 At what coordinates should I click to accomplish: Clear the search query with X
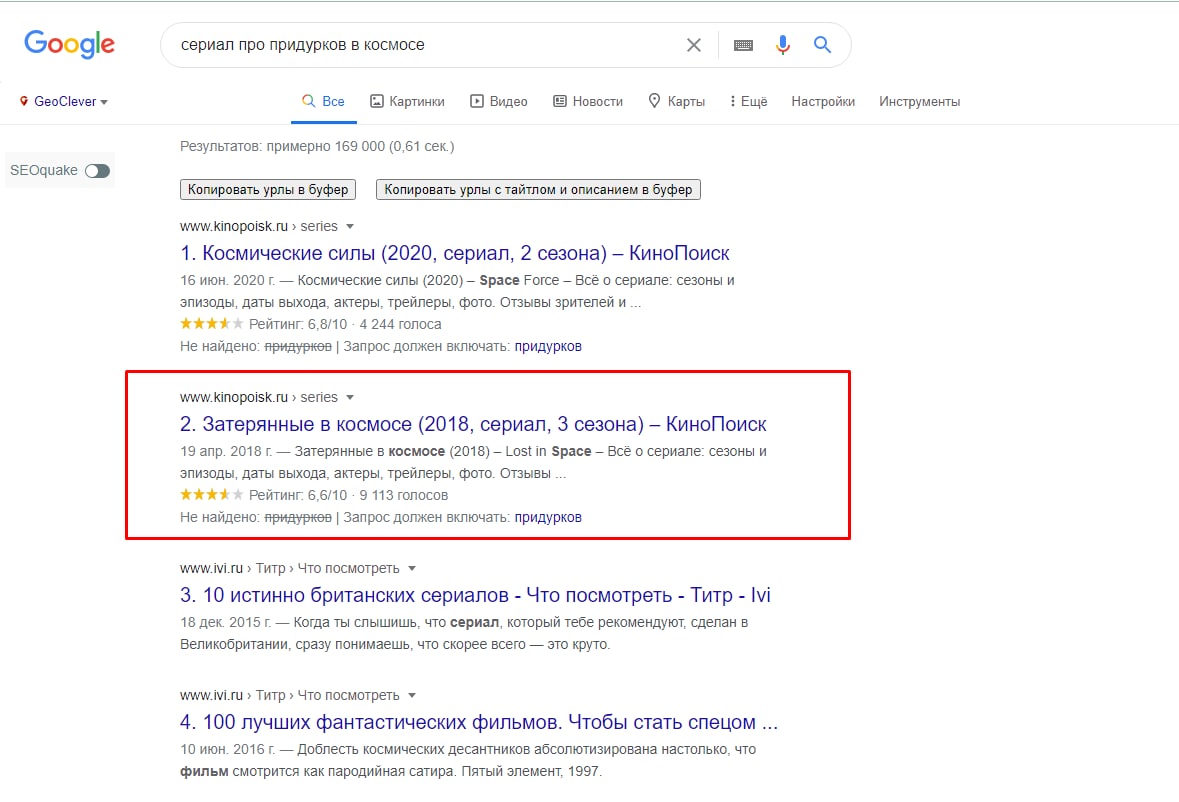click(x=693, y=45)
